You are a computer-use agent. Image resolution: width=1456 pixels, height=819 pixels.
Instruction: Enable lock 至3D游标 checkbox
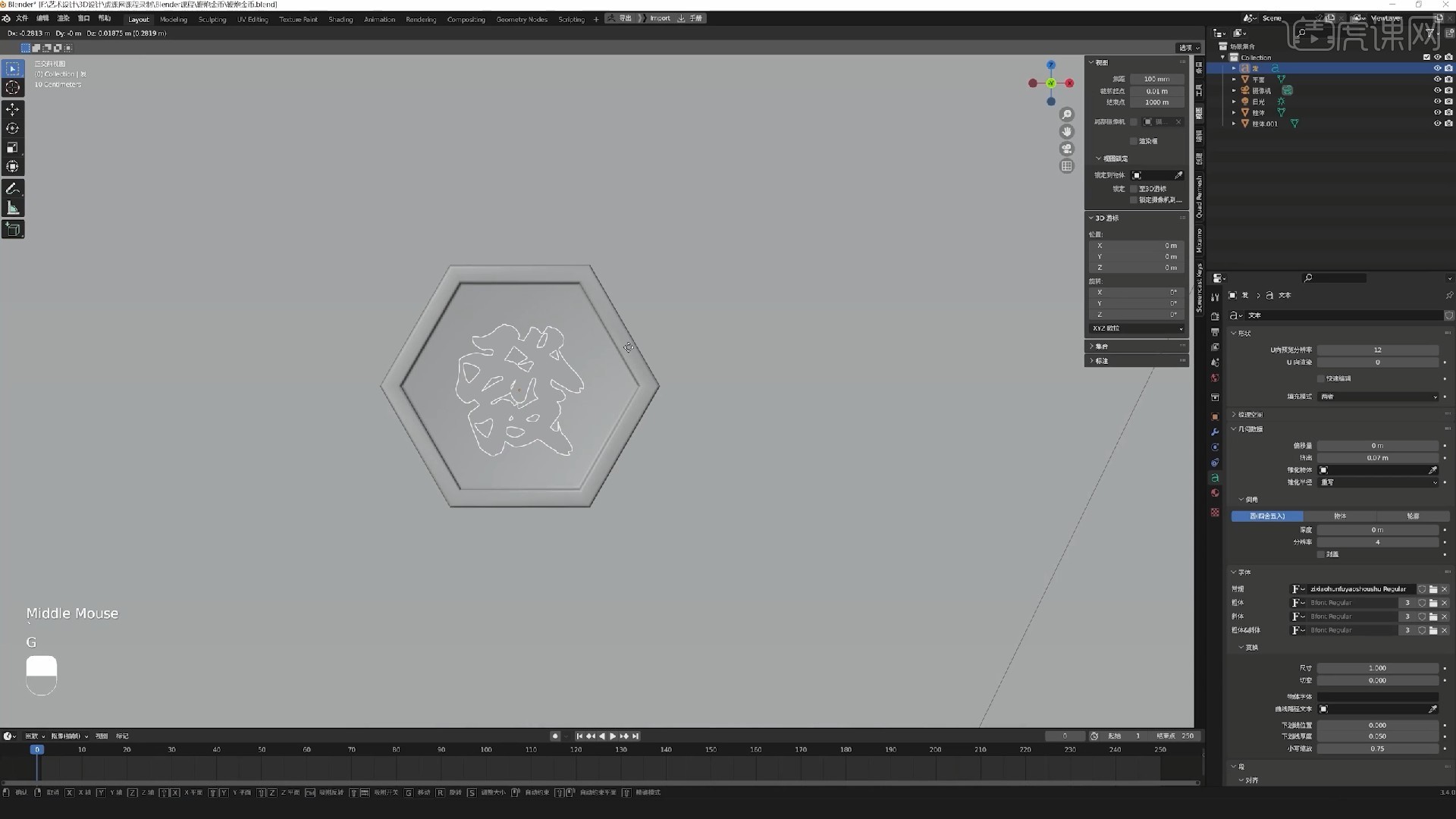tap(1134, 189)
